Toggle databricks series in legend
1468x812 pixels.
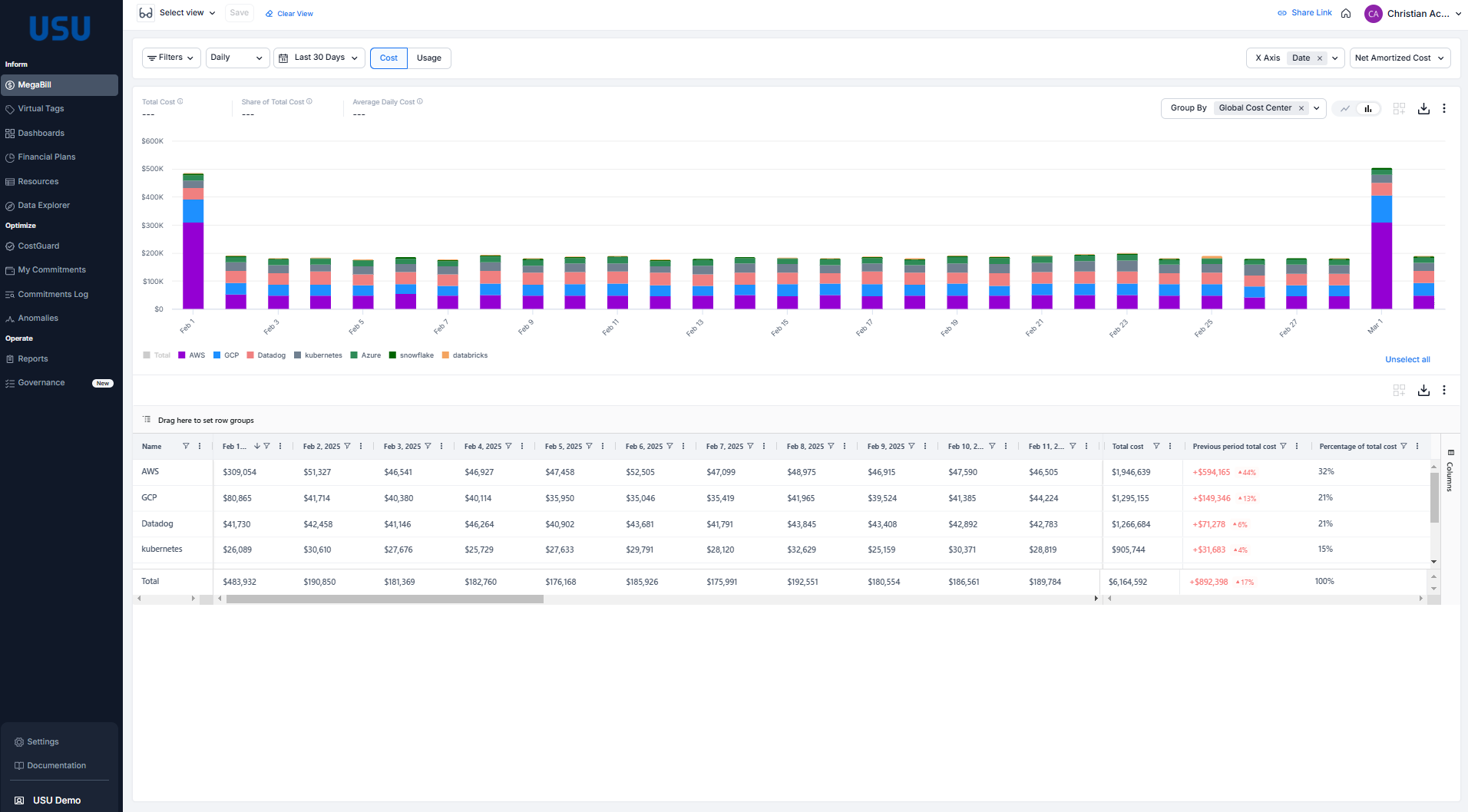pyautogui.click(x=465, y=355)
